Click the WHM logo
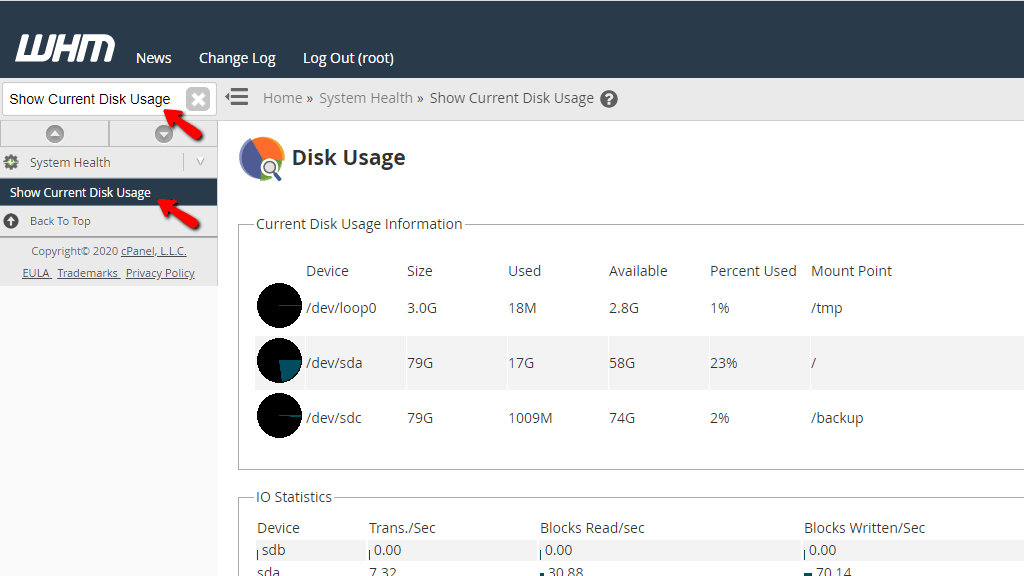This screenshot has height=576, width=1024. [x=65, y=49]
